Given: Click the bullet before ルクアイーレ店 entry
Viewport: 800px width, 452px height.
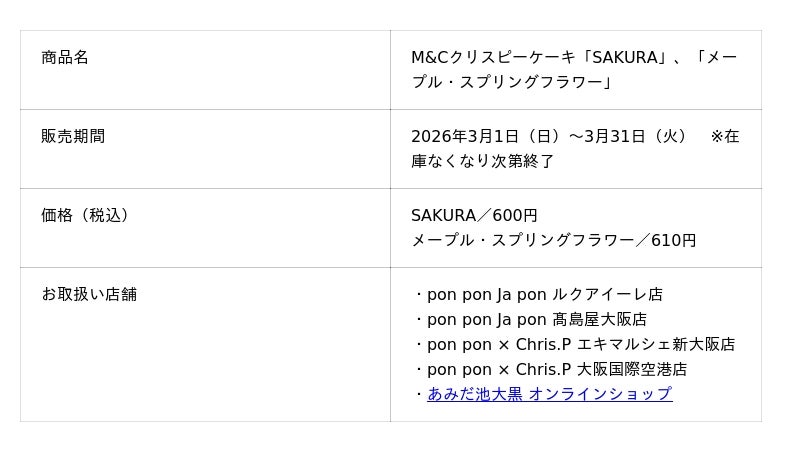Looking at the screenshot, I should tap(419, 295).
